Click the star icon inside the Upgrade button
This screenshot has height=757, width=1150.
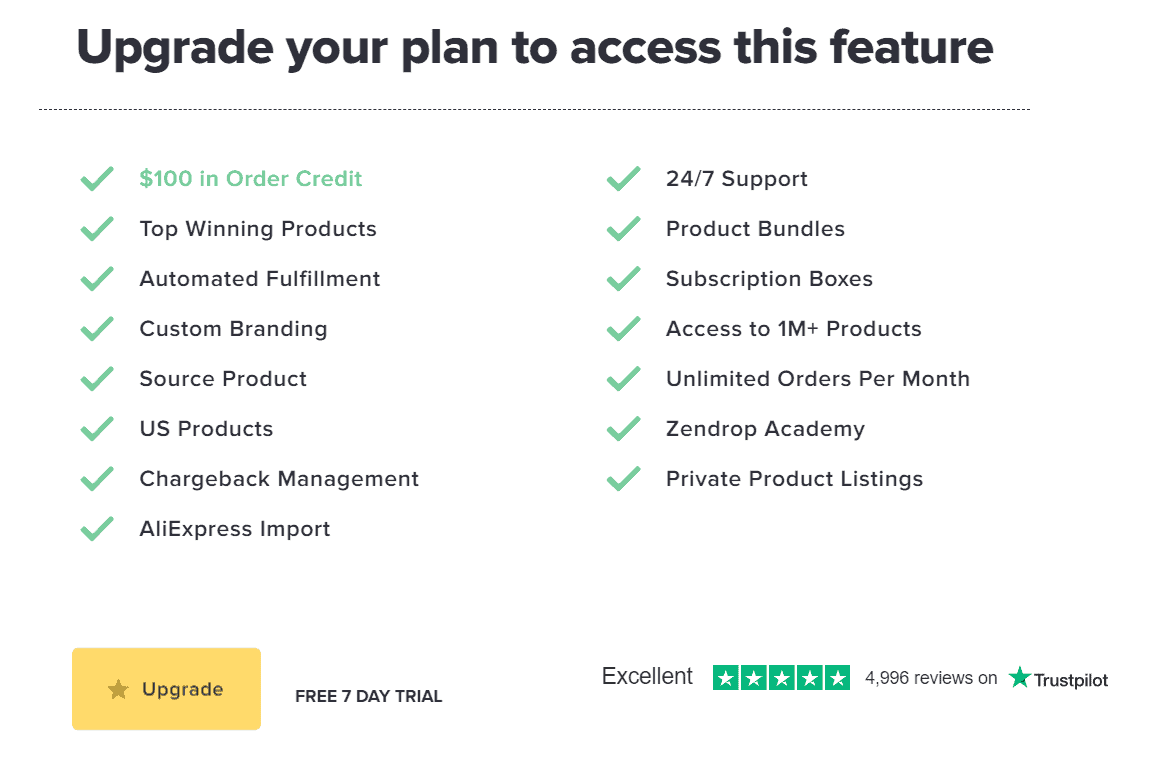click(119, 689)
